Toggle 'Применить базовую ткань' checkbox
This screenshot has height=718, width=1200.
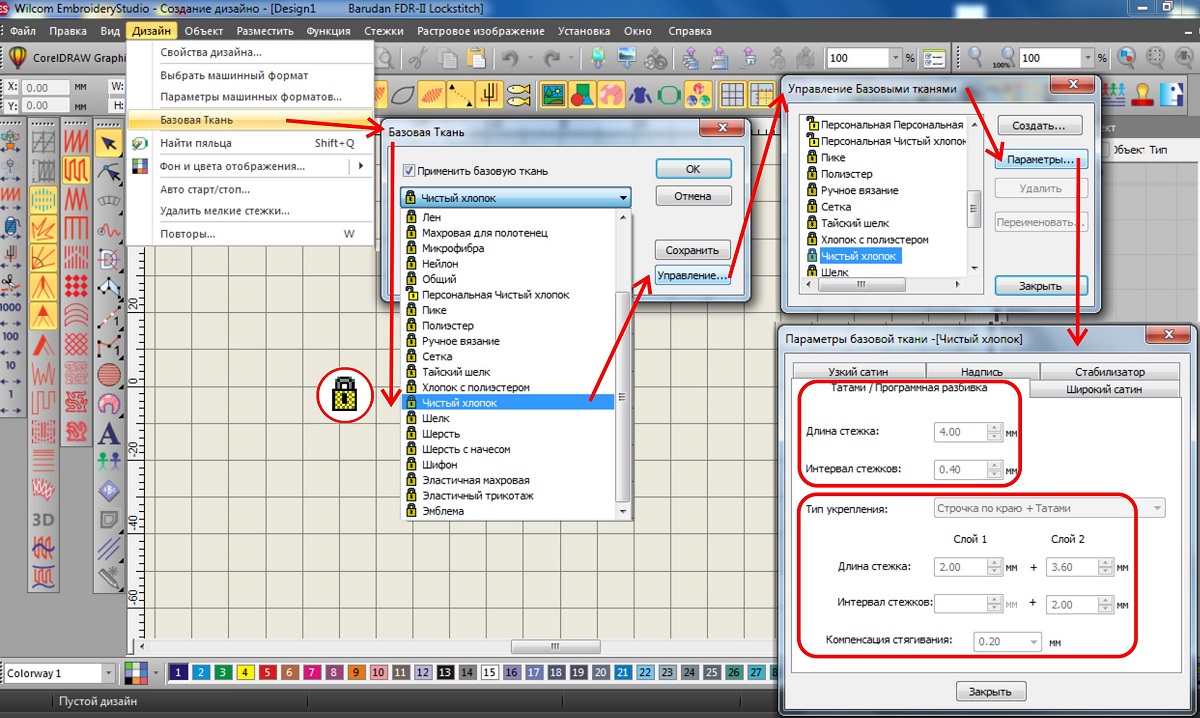(408, 171)
